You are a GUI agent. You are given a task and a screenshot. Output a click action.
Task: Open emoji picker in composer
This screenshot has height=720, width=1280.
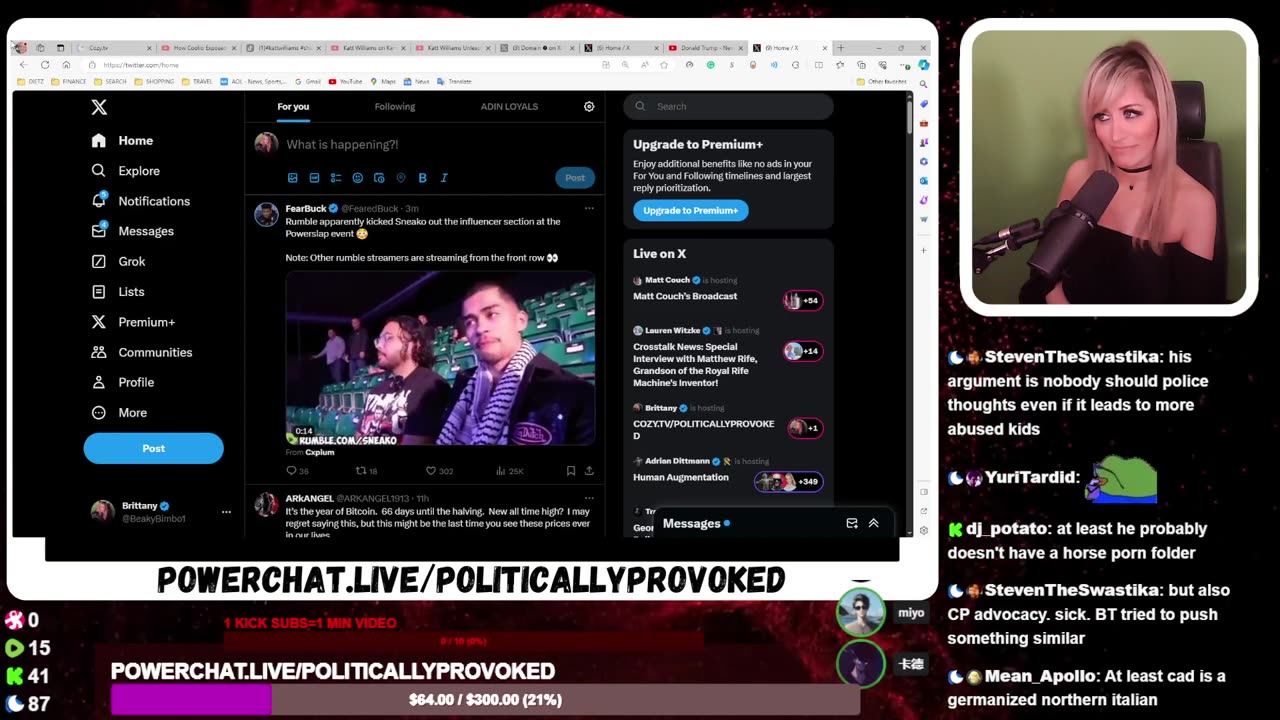point(357,178)
